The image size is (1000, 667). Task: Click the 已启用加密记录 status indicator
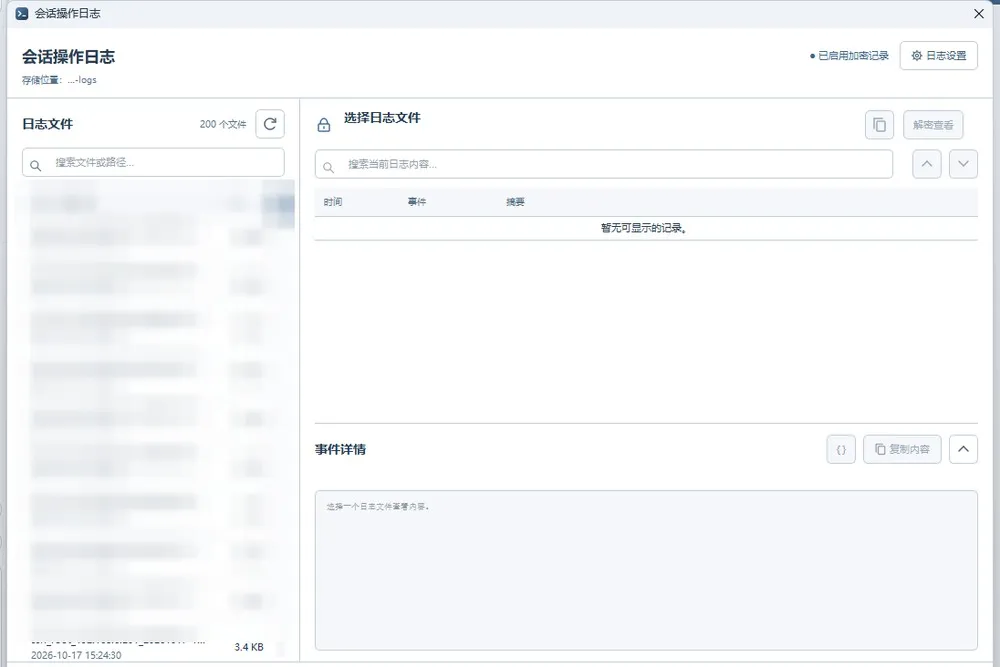pos(849,56)
